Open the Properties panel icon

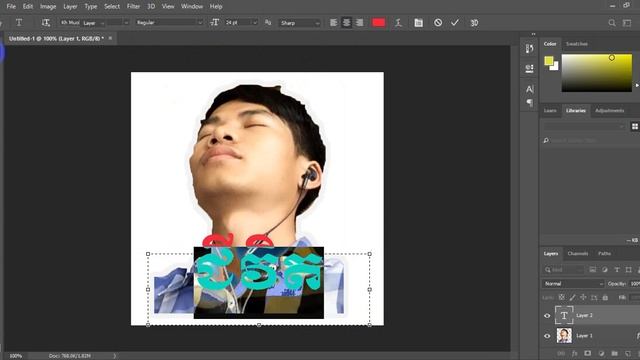[x=529, y=68]
